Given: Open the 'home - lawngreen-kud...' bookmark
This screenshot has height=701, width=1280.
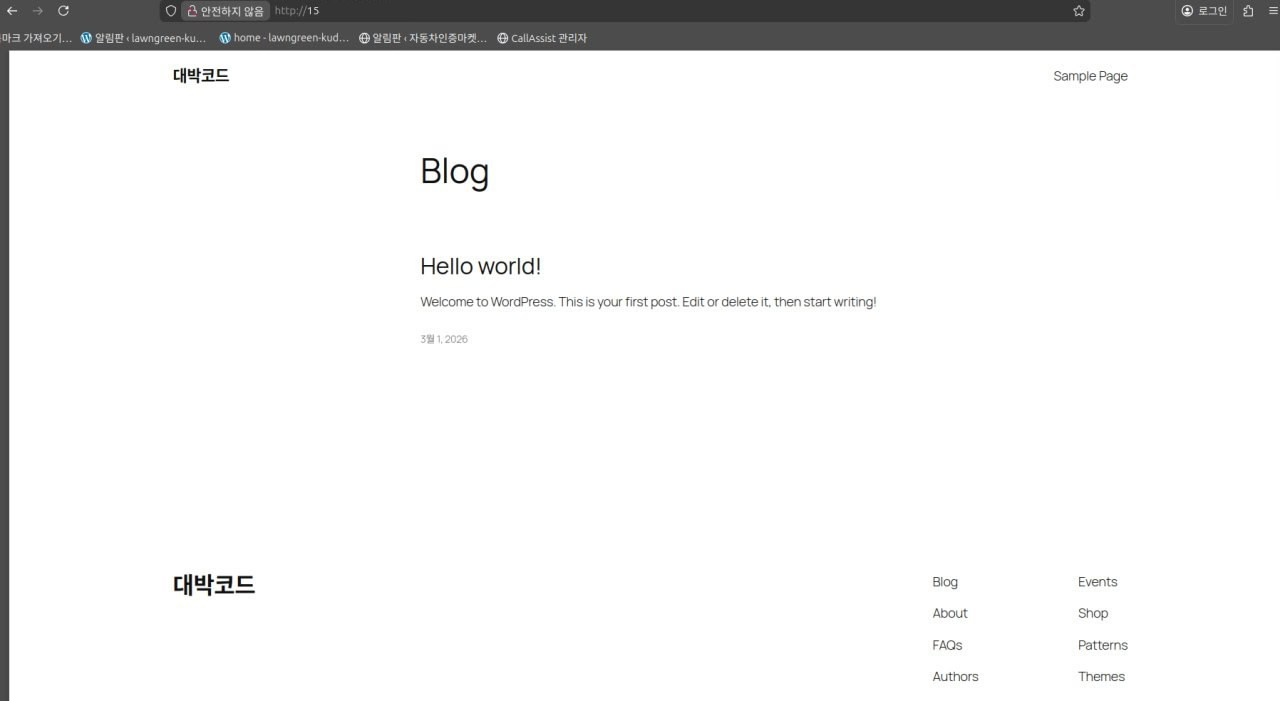Looking at the screenshot, I should [x=284, y=38].
